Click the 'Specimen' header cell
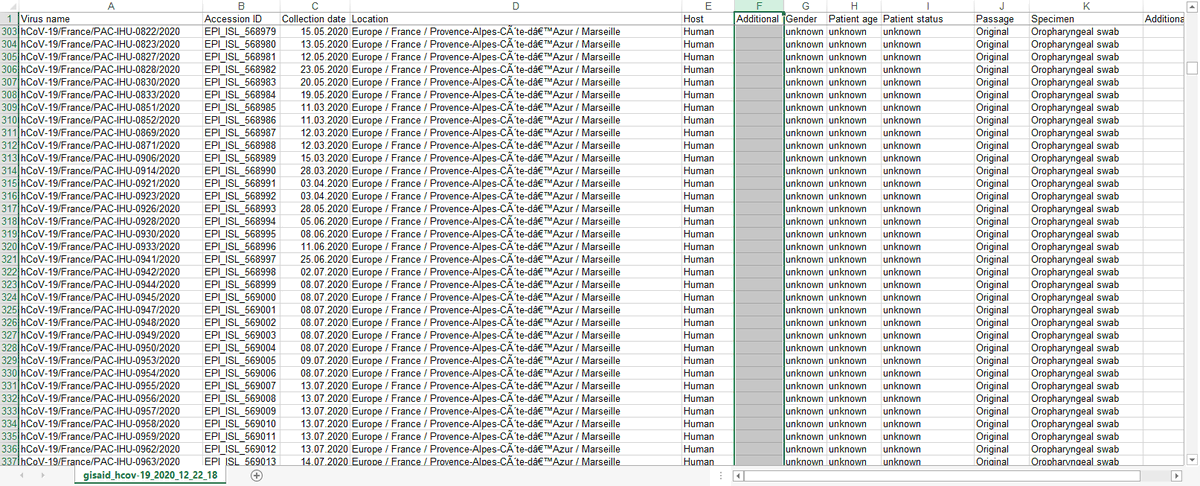 1085,19
